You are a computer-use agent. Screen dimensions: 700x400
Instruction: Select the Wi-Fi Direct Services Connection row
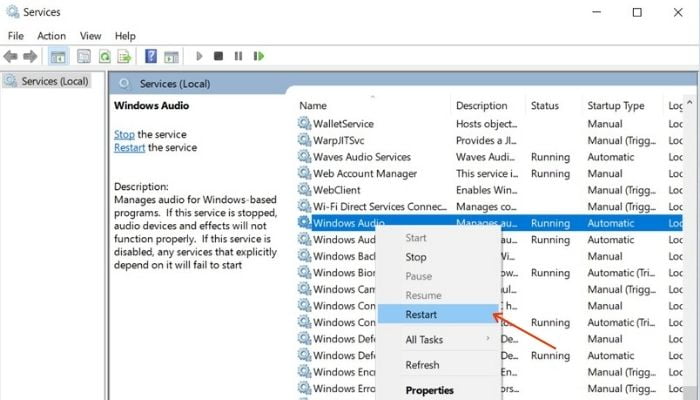pos(490,206)
